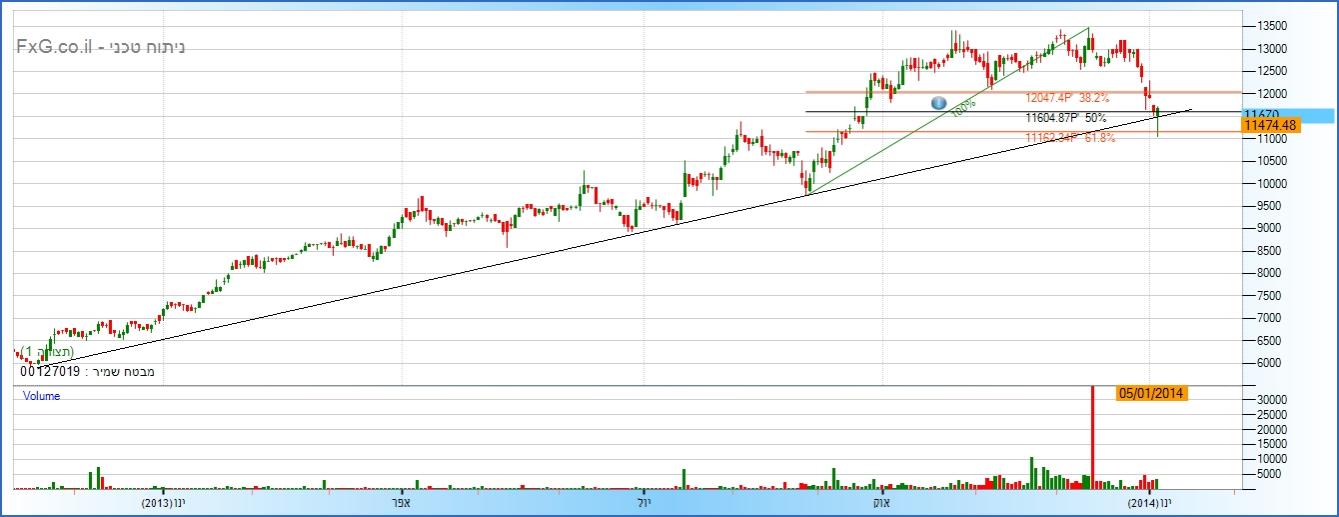This screenshot has height=517, width=1339.
Task: Select the green 100% Fibonacci trendline label
Action: pyautogui.click(x=962, y=108)
